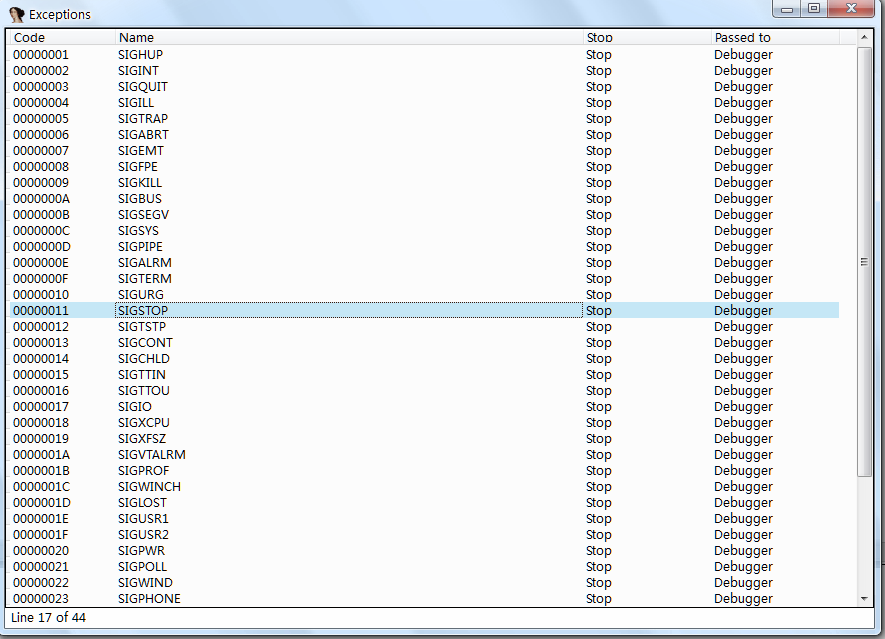Maximize the Exceptions window
This screenshot has width=885, height=639.
click(x=814, y=8)
